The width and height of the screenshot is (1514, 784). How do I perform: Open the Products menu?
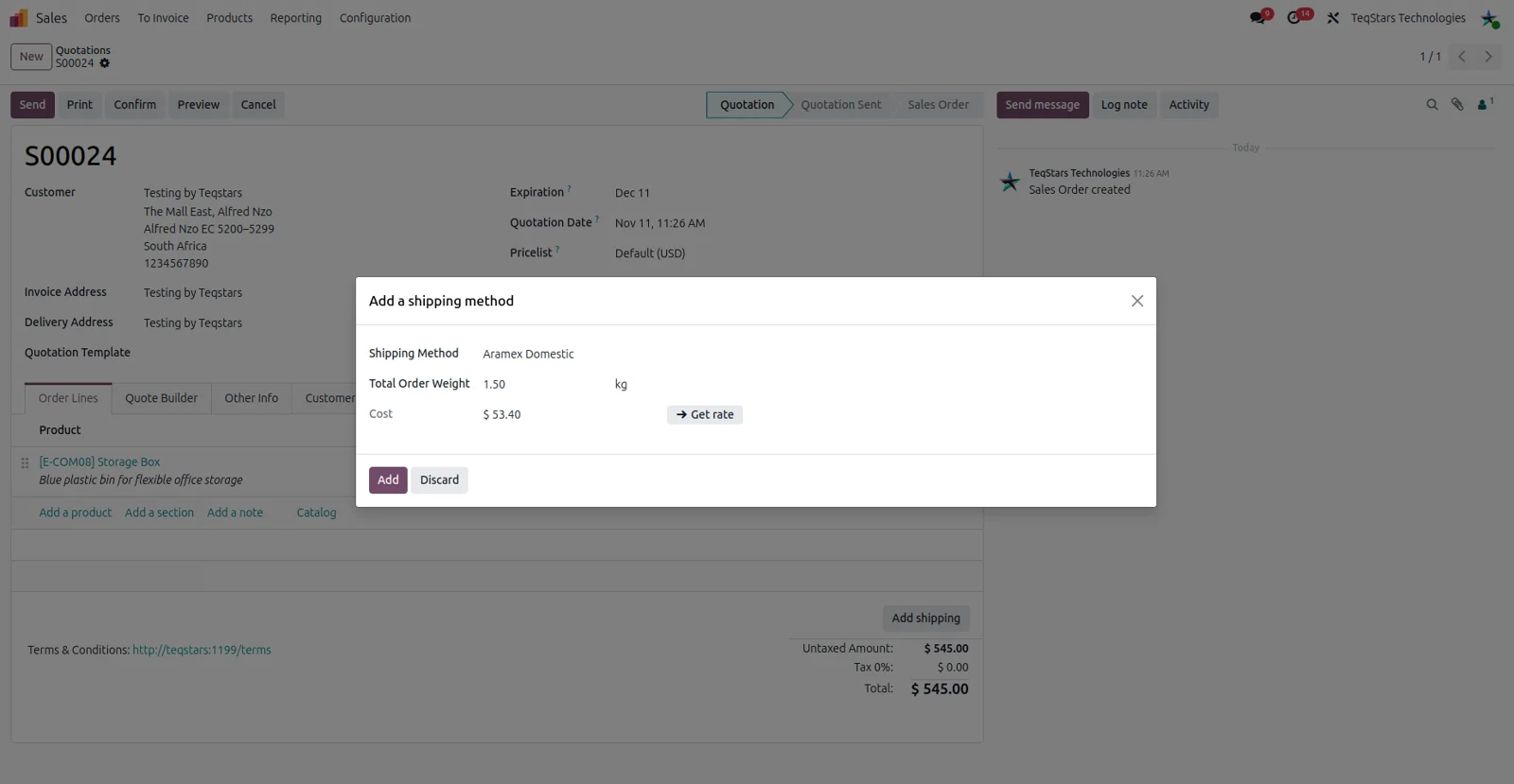point(230,18)
